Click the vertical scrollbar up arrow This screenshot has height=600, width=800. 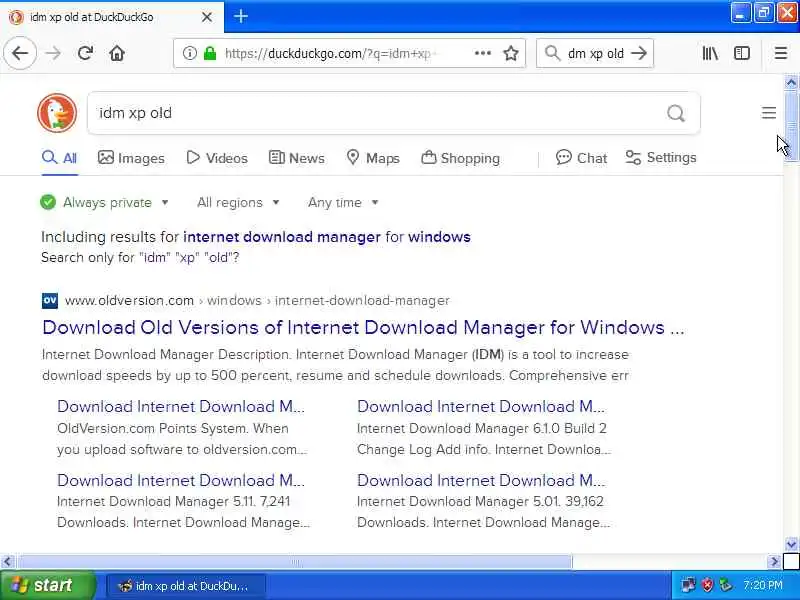[x=791, y=82]
